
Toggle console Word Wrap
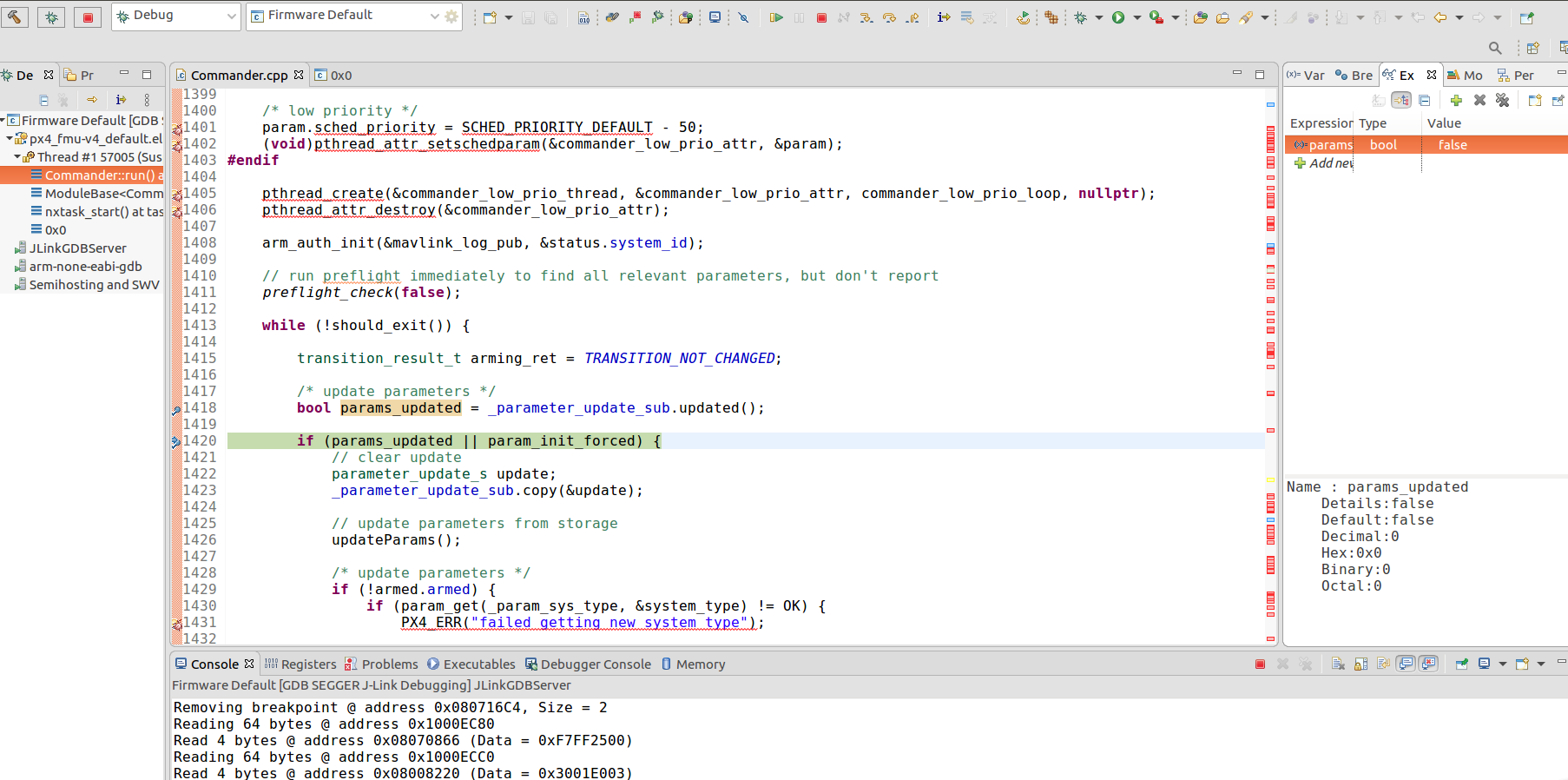(1383, 664)
